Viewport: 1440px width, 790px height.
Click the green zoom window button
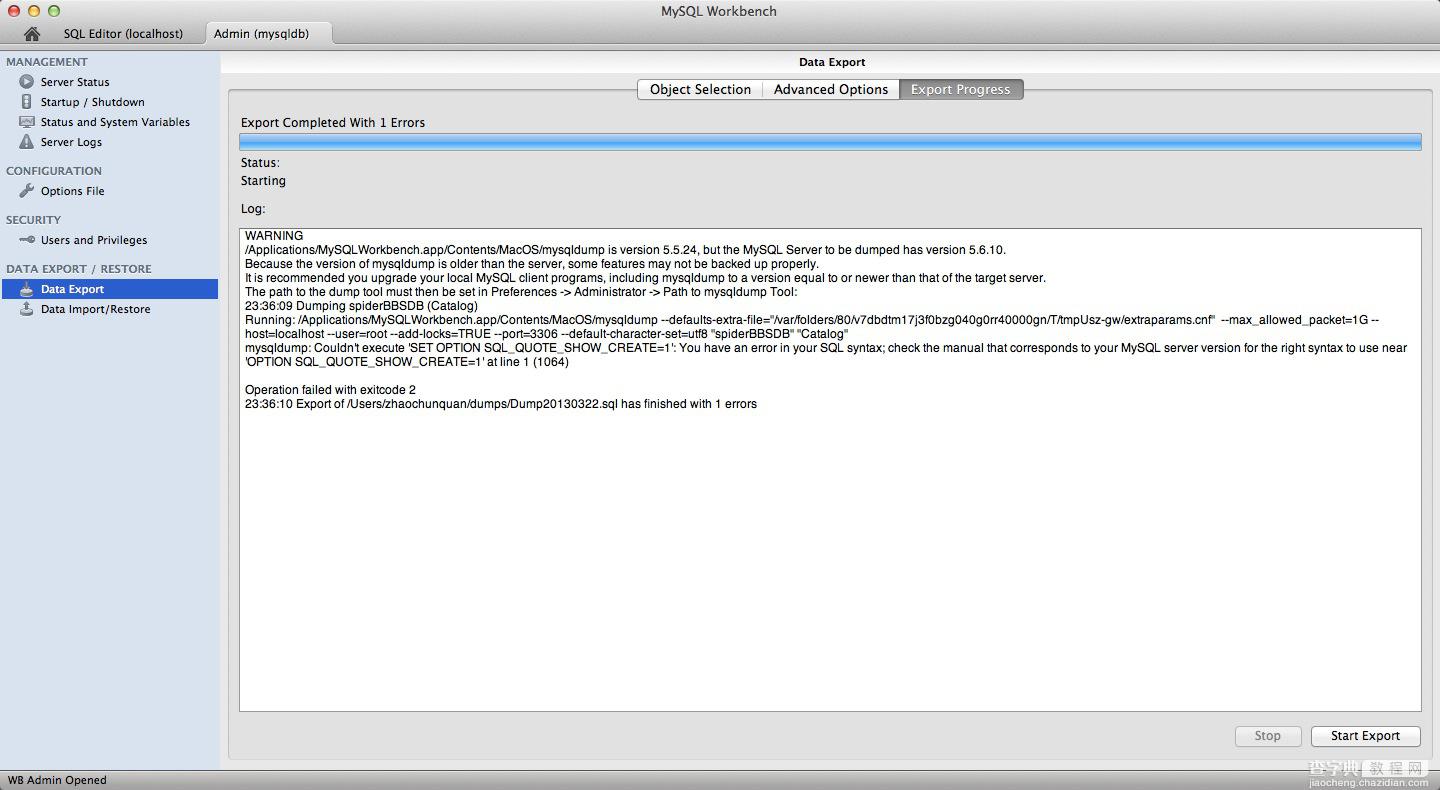54,11
